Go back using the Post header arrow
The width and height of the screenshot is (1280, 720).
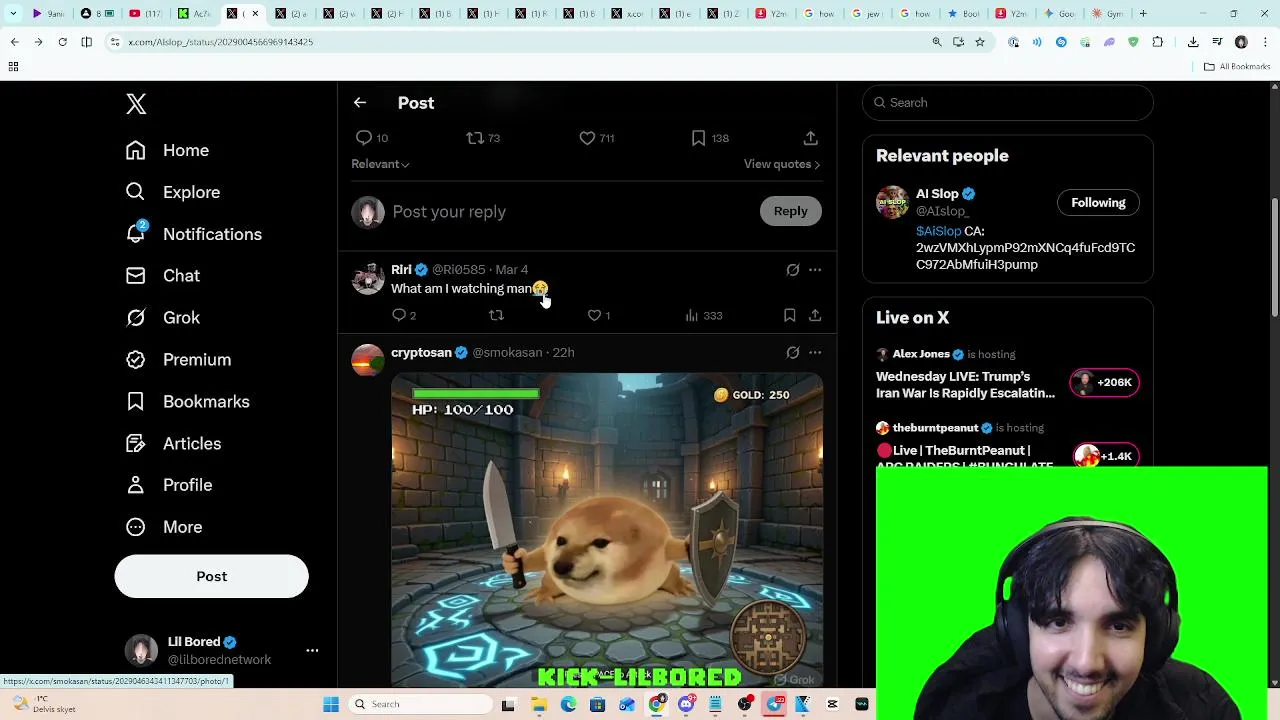point(360,103)
